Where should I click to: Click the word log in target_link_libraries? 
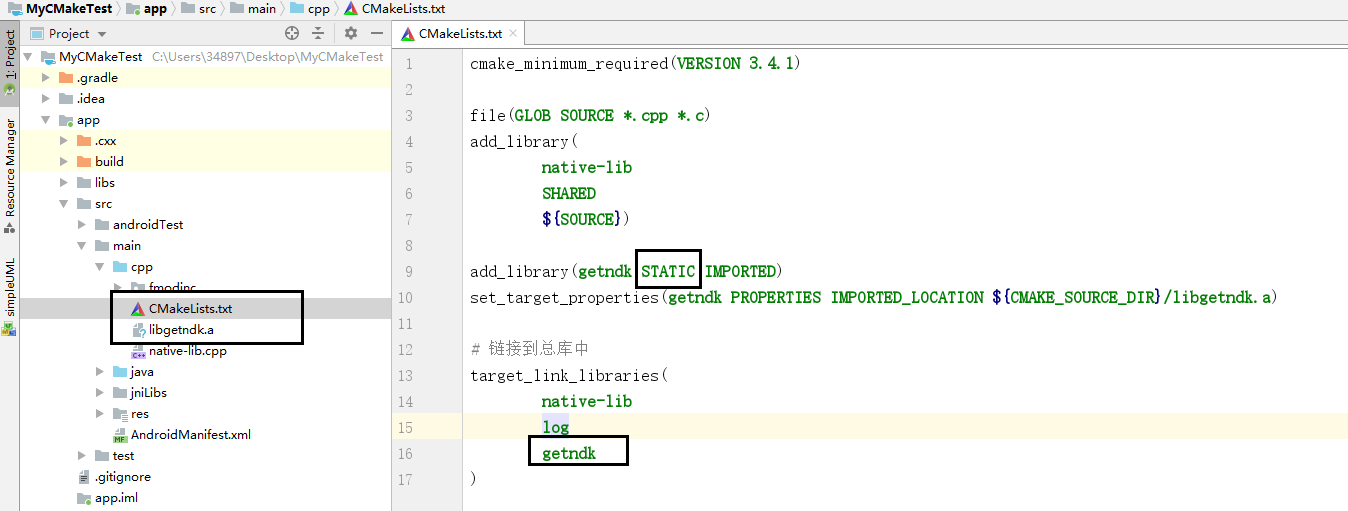click(x=556, y=427)
